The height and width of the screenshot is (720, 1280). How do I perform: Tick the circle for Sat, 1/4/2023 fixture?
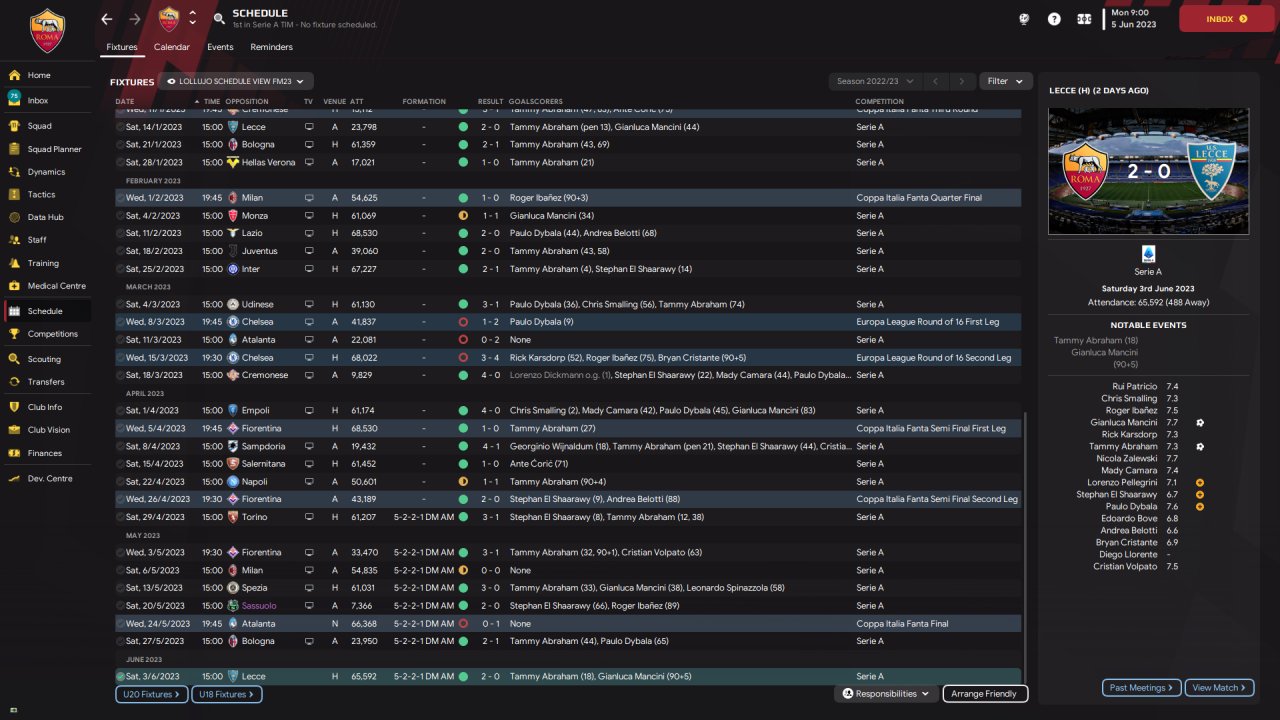(120, 411)
